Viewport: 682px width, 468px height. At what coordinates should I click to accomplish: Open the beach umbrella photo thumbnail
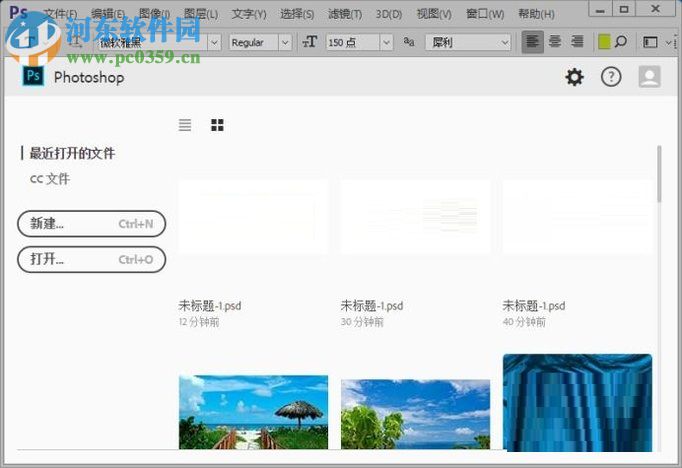click(253, 412)
